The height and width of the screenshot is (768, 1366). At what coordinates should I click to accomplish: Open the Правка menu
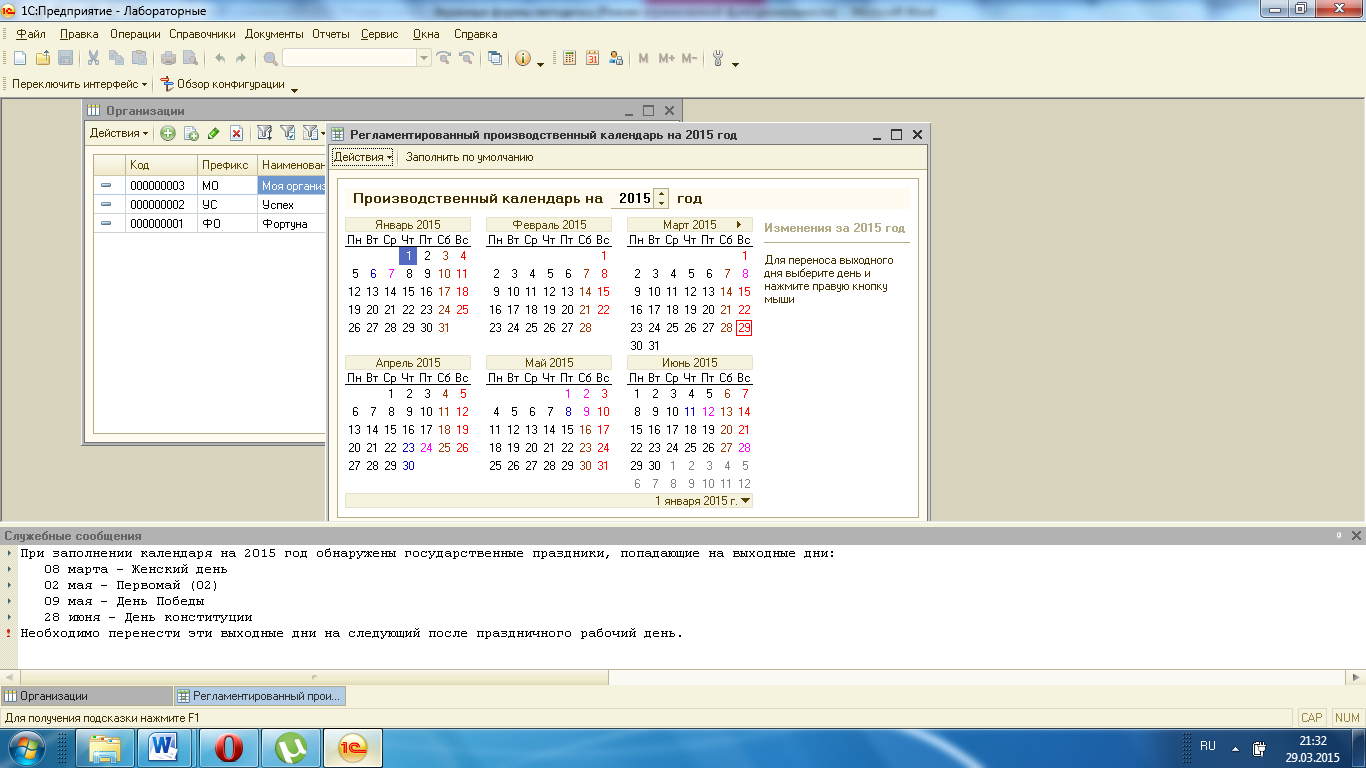(79, 34)
